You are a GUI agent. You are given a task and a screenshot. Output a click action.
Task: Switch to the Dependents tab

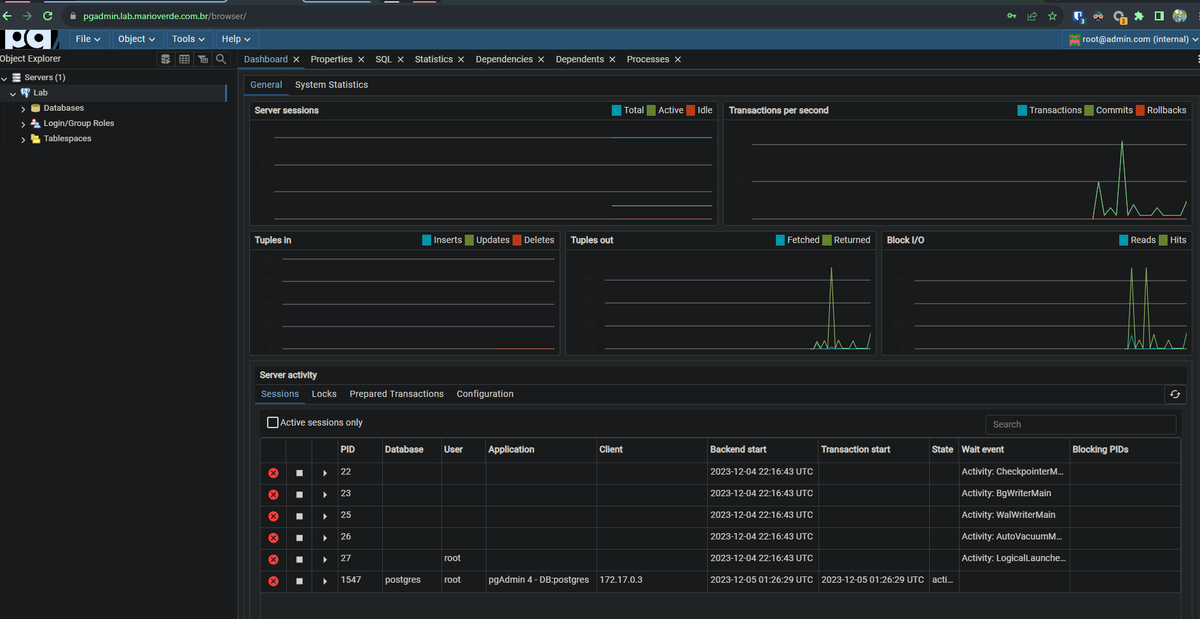580,59
